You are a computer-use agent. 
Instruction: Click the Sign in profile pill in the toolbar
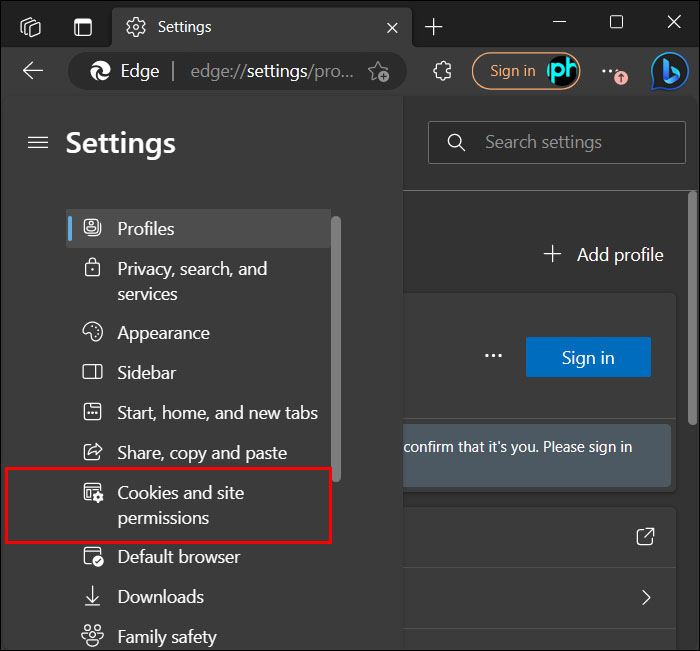coord(526,71)
